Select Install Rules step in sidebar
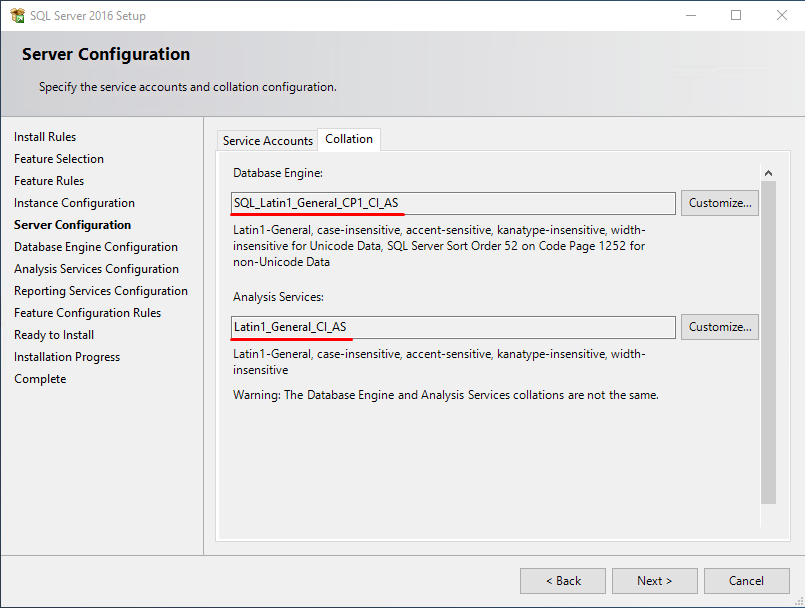The image size is (805, 608). pos(45,137)
